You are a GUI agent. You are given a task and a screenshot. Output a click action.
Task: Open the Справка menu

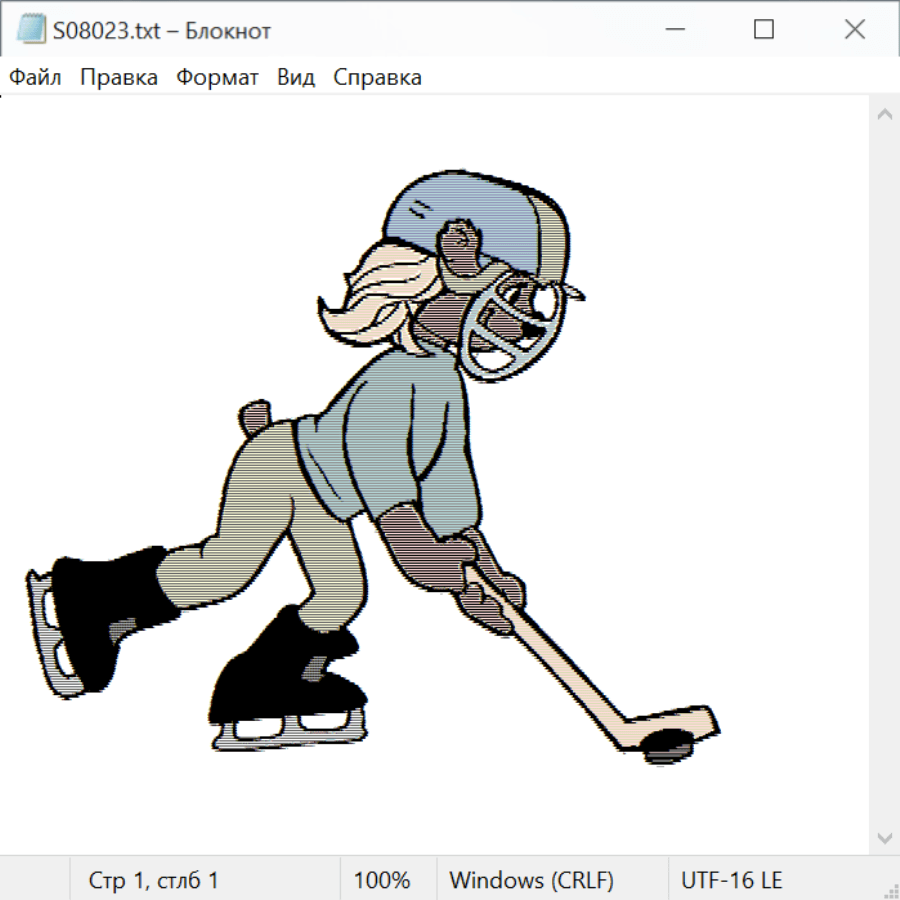(x=377, y=78)
